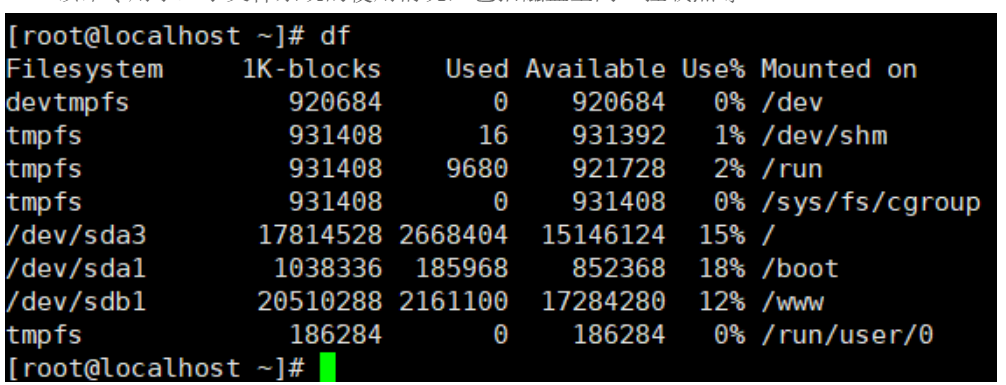
Task: Click the /boot mount point text
Action: click(x=799, y=269)
